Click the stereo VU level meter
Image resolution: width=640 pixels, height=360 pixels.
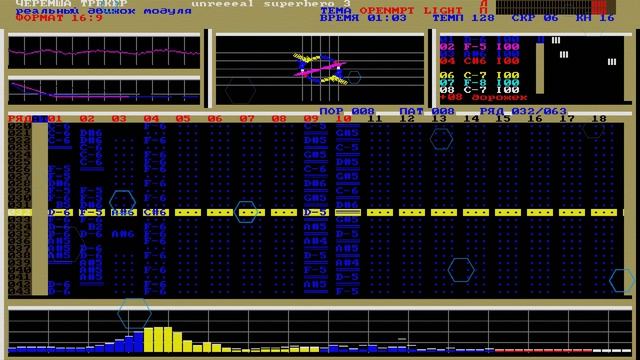point(556,7)
